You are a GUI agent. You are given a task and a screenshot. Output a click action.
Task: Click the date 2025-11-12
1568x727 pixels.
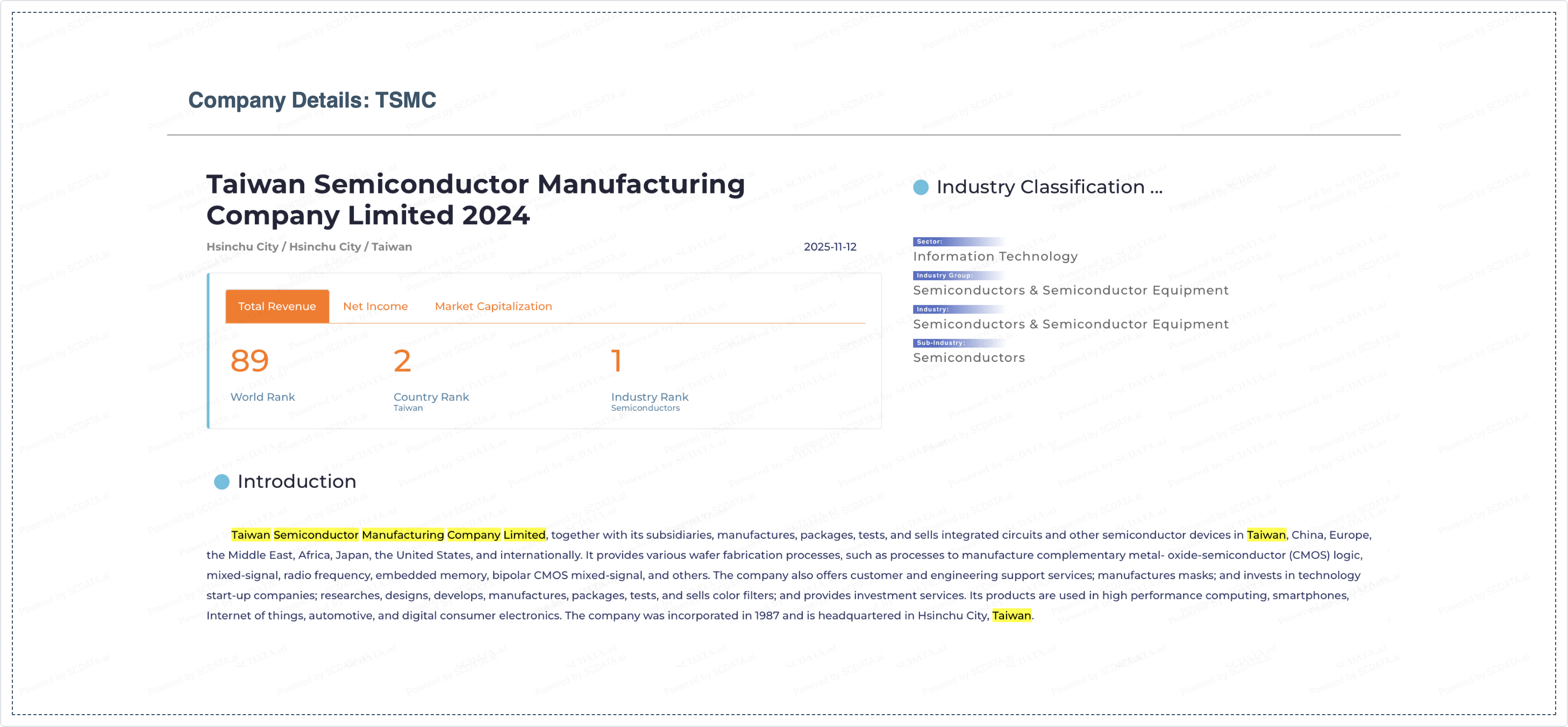click(x=830, y=247)
